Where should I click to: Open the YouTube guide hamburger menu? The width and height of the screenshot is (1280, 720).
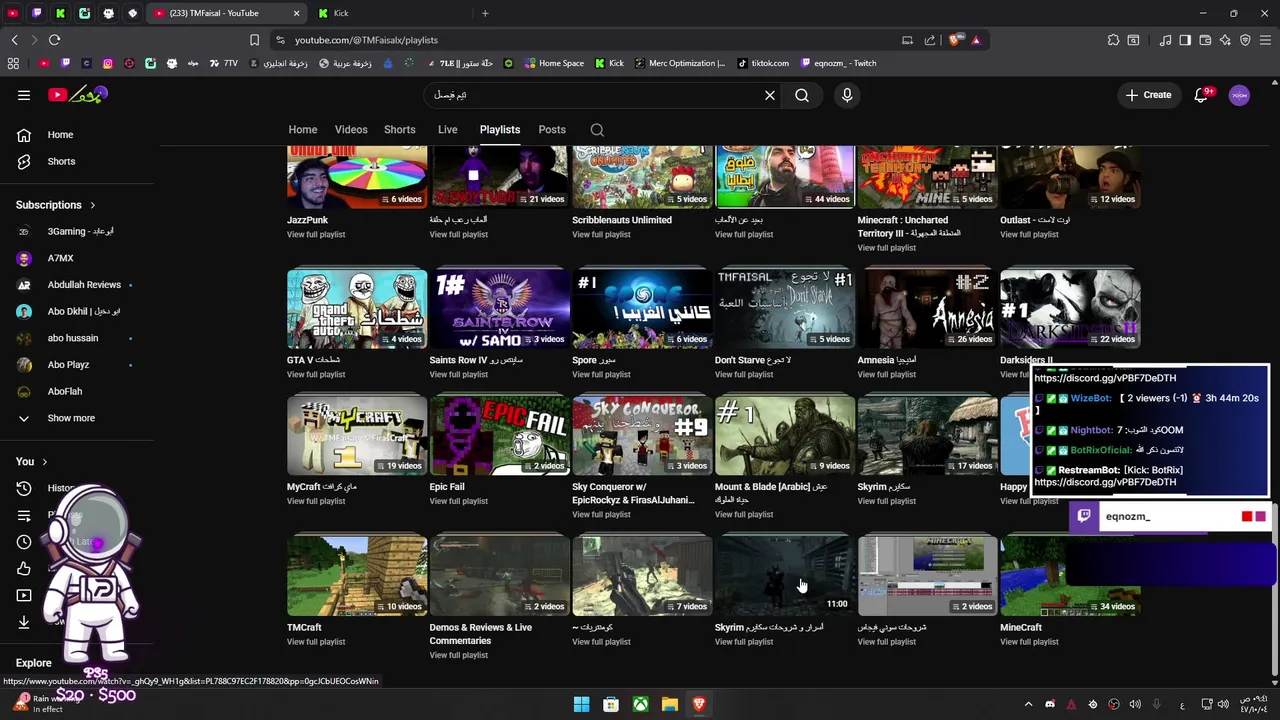pos(24,95)
